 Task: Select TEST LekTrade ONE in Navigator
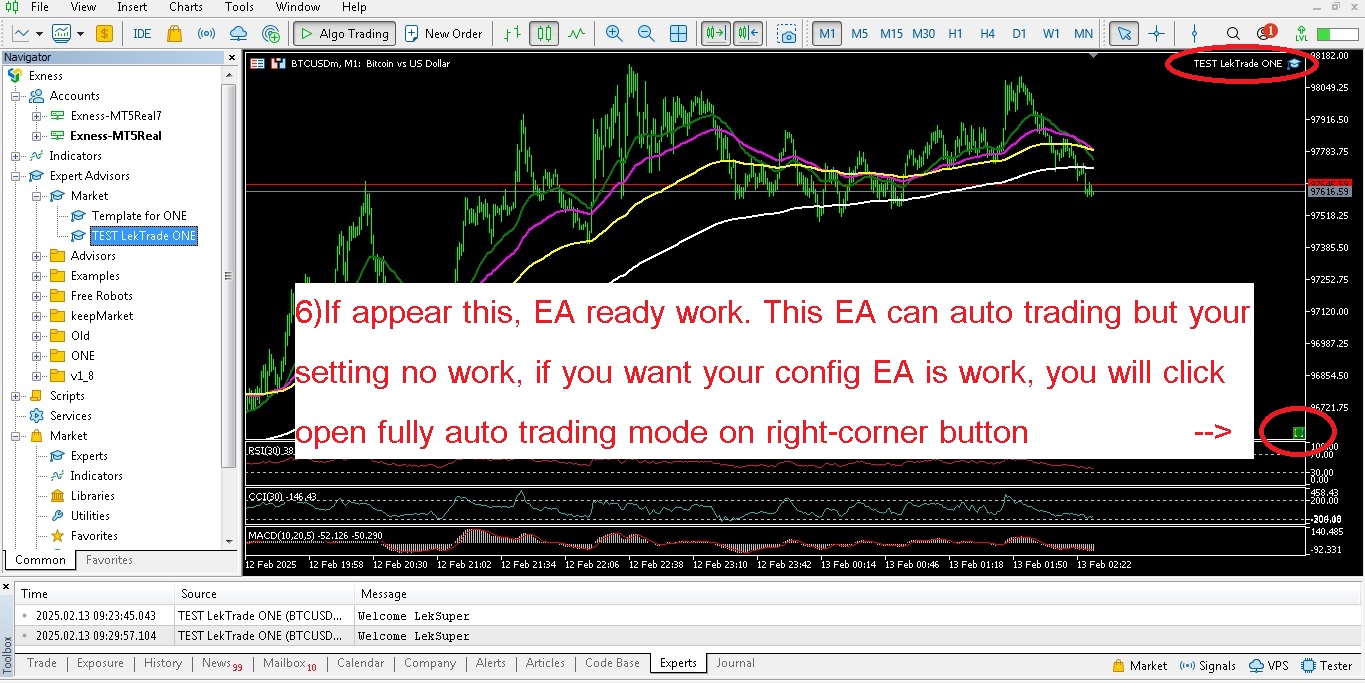coord(143,236)
